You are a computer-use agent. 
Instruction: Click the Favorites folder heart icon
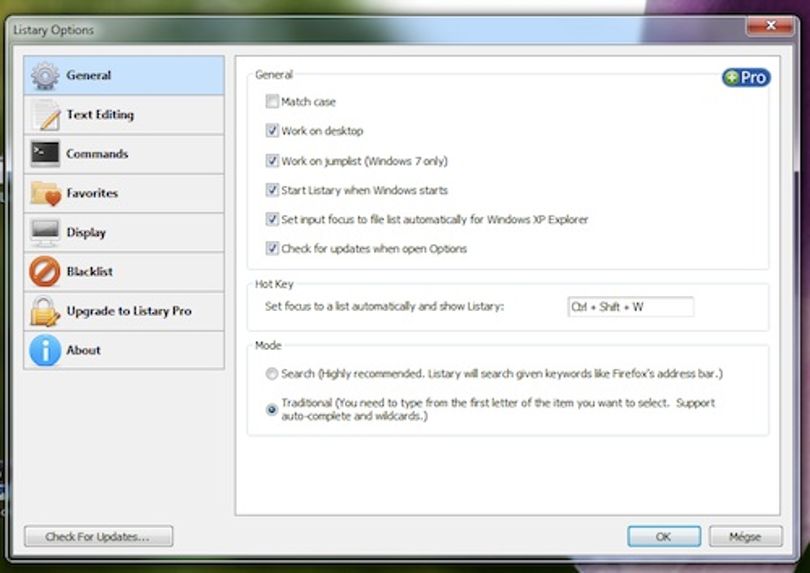pos(45,193)
